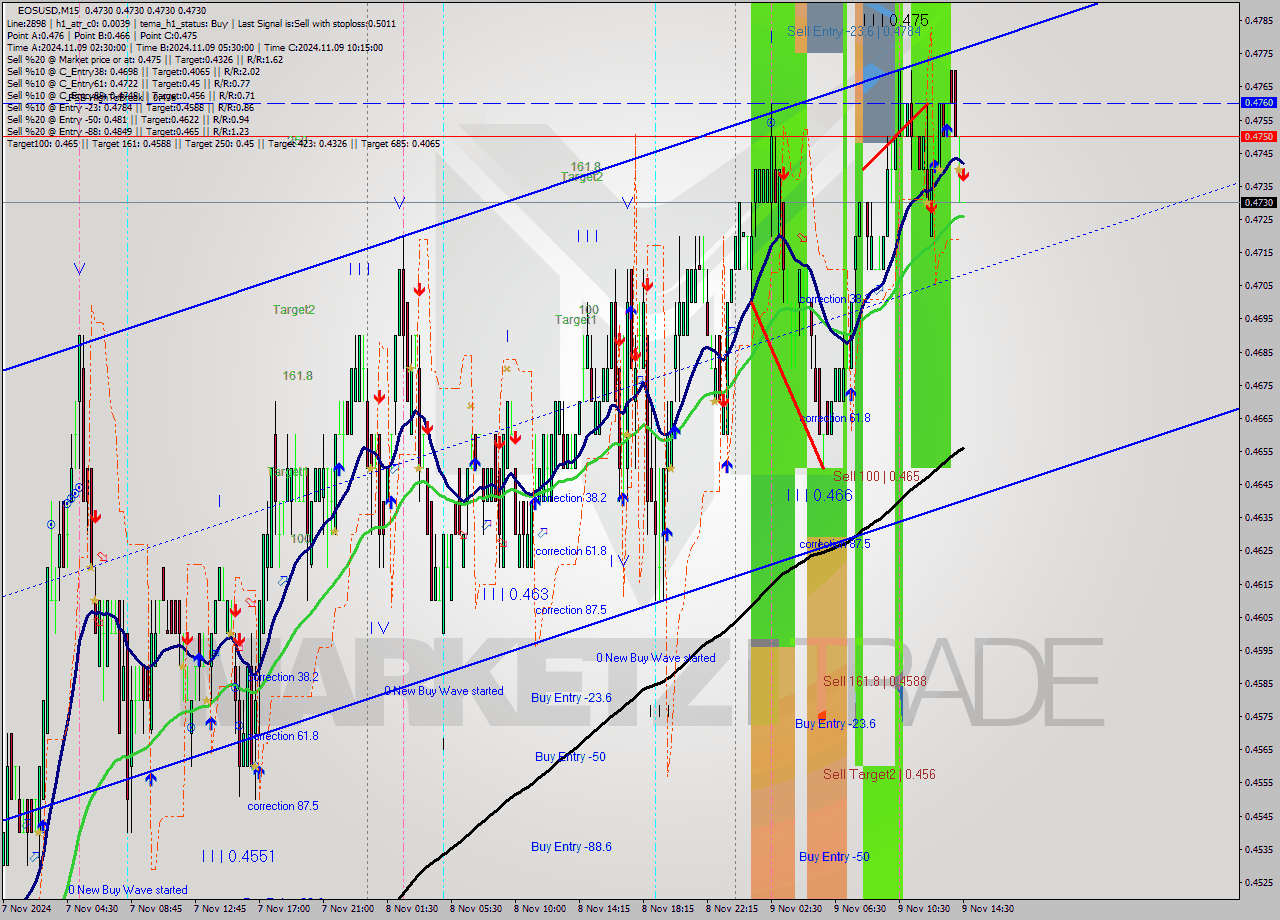This screenshot has height=920, width=1280.
Task: Click the '| | | 0.4551' level label
Action: [238, 857]
